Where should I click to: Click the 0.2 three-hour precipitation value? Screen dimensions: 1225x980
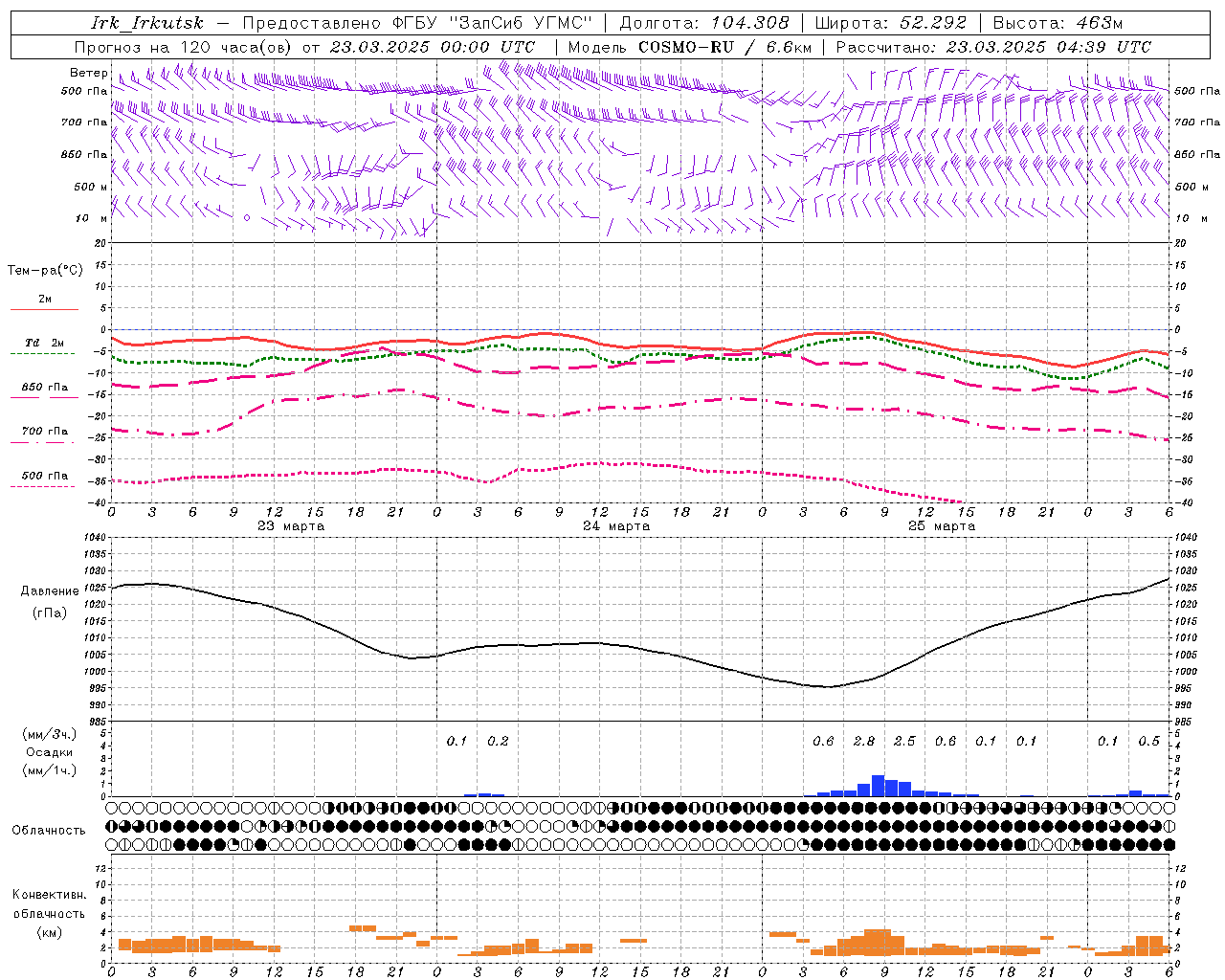point(498,741)
